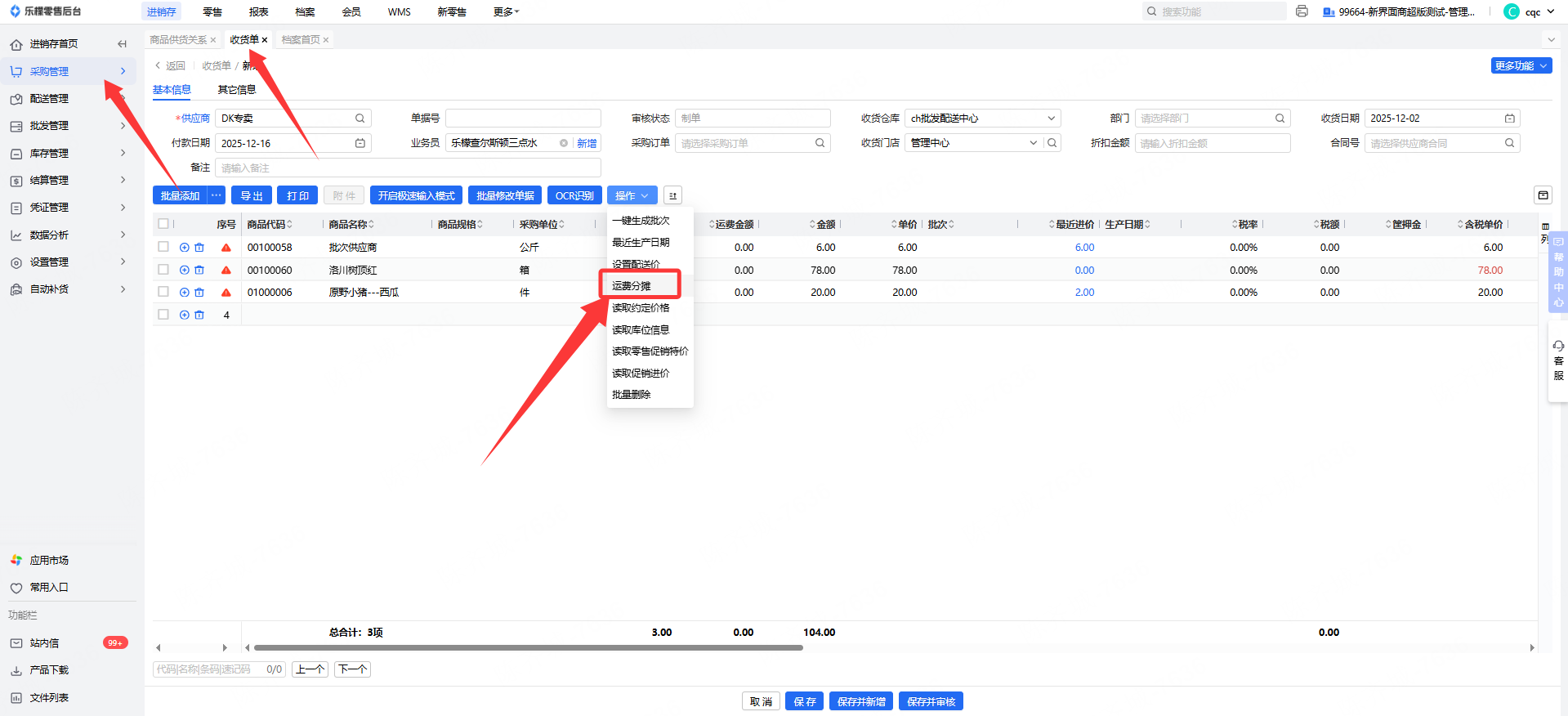Click the 批量添加 button
The width and height of the screenshot is (1568, 716).
(180, 196)
